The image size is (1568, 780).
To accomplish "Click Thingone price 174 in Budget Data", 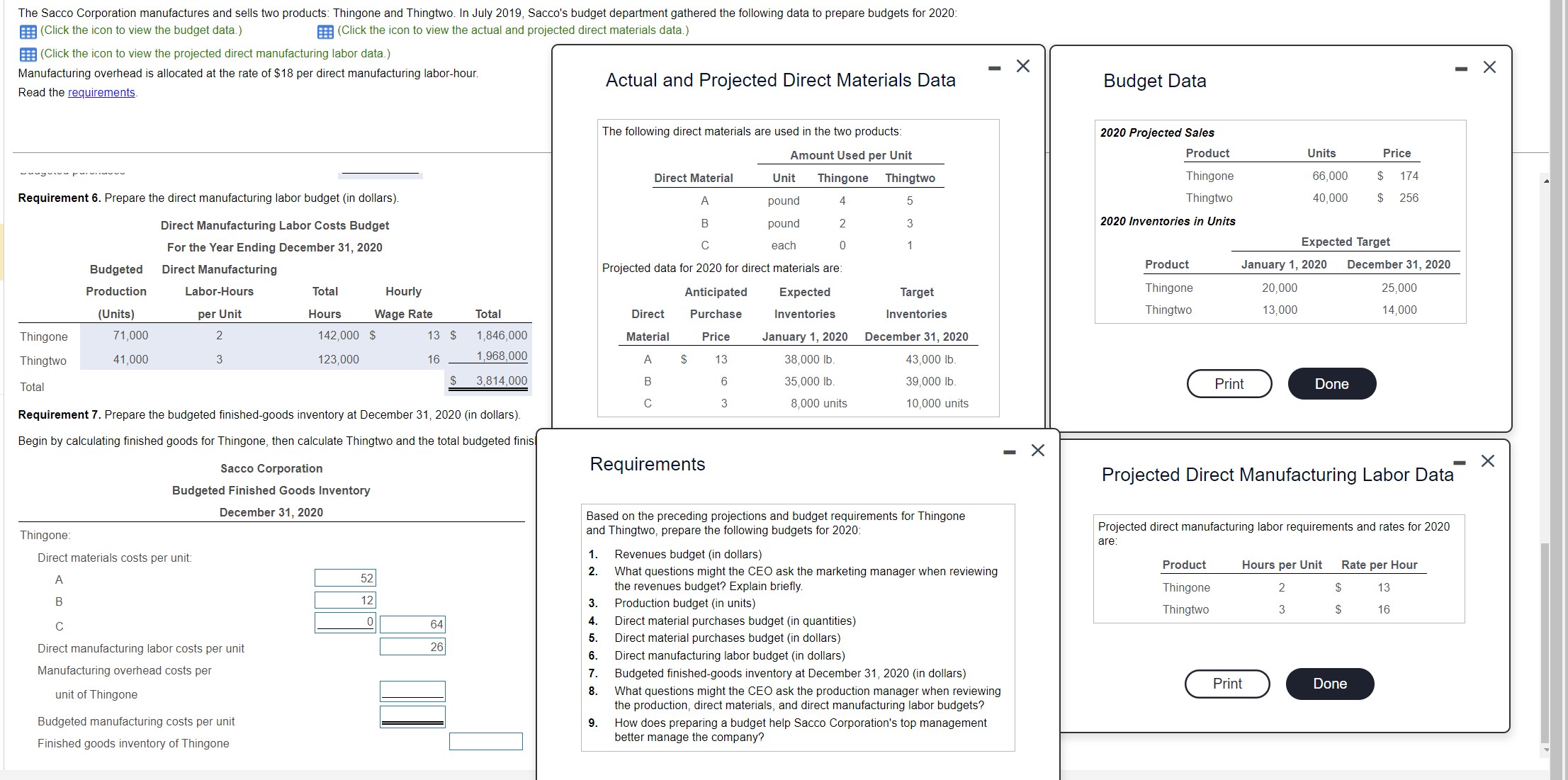I will coord(1409,176).
